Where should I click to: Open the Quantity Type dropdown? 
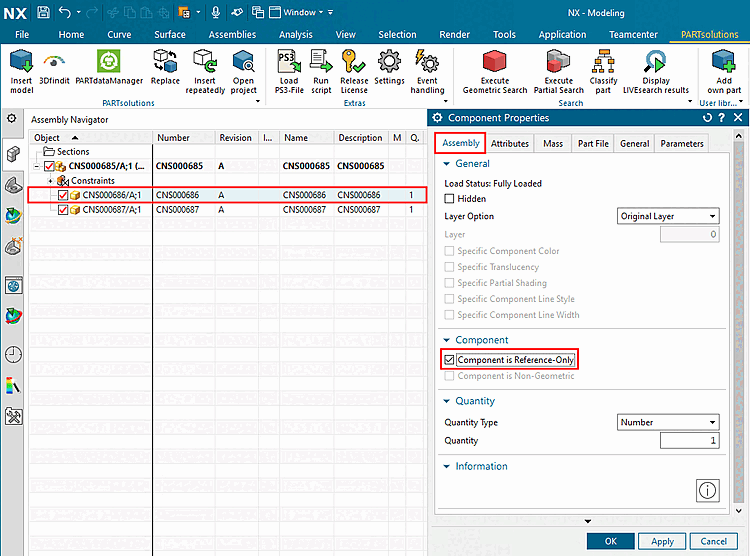coord(668,422)
